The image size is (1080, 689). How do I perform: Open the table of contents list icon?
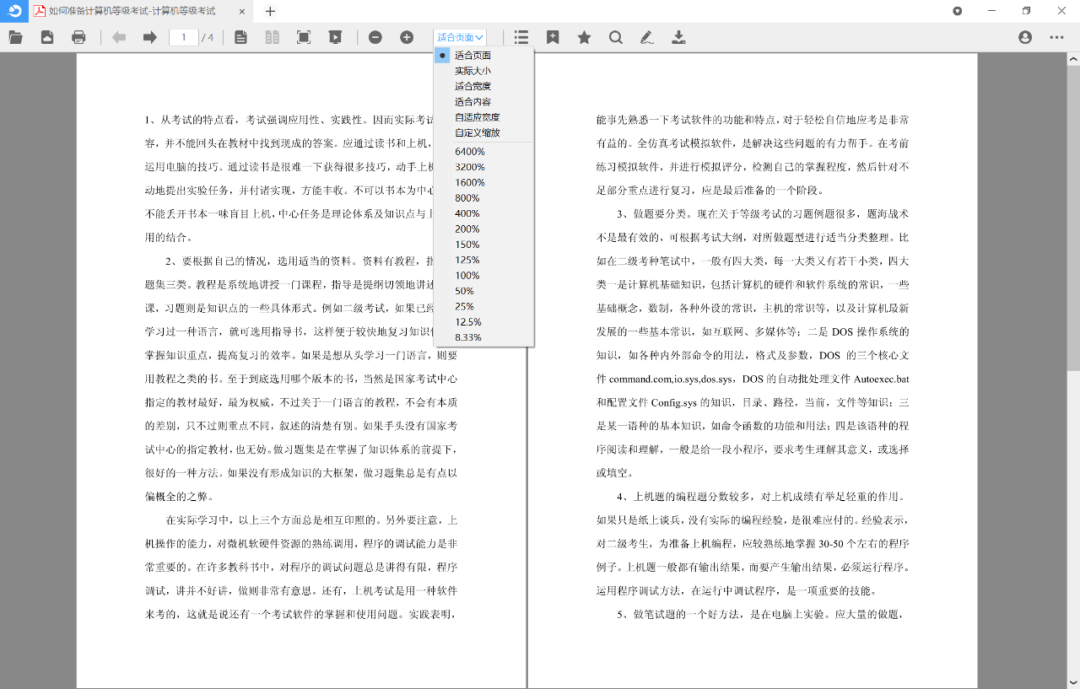click(x=521, y=37)
